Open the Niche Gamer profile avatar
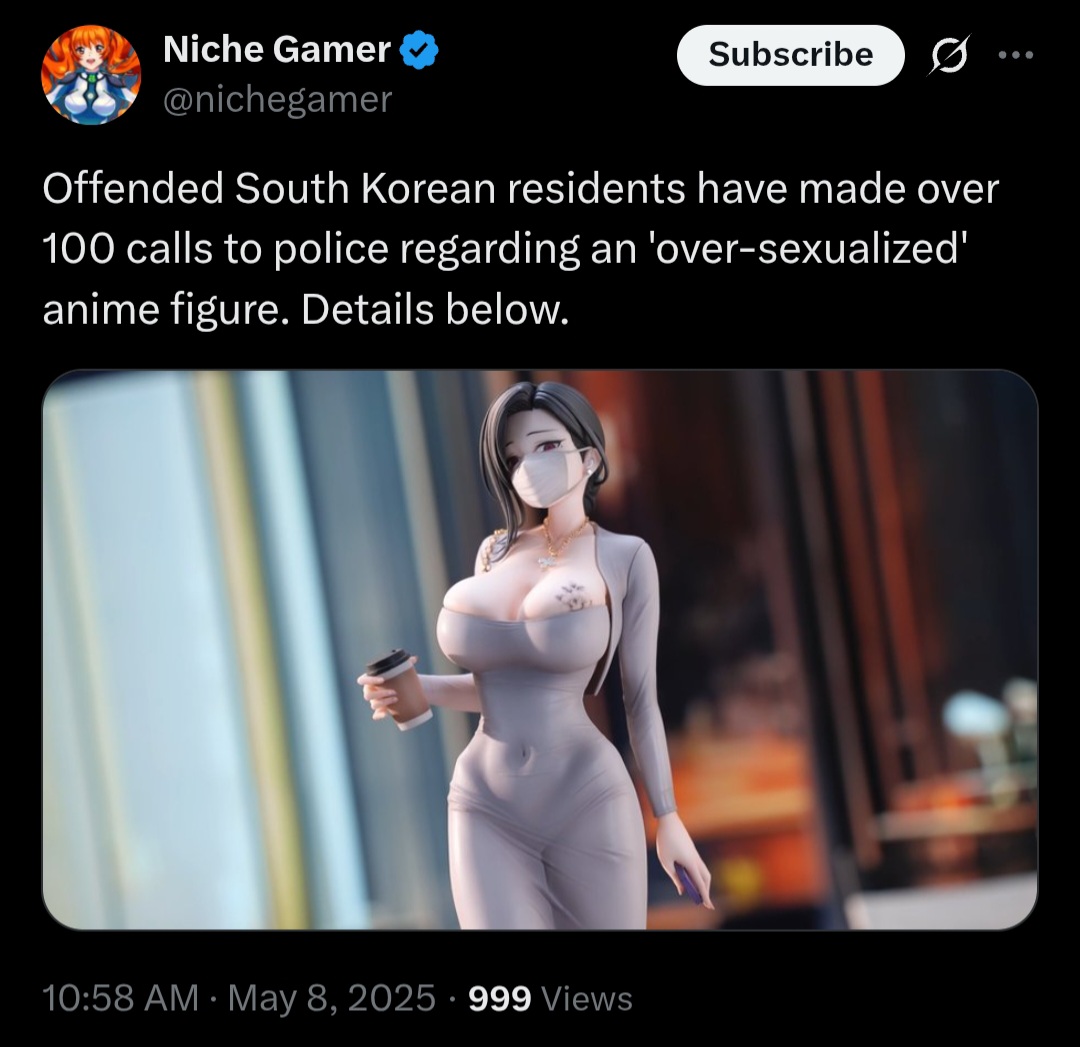This screenshot has width=1080, height=1047. (x=91, y=75)
